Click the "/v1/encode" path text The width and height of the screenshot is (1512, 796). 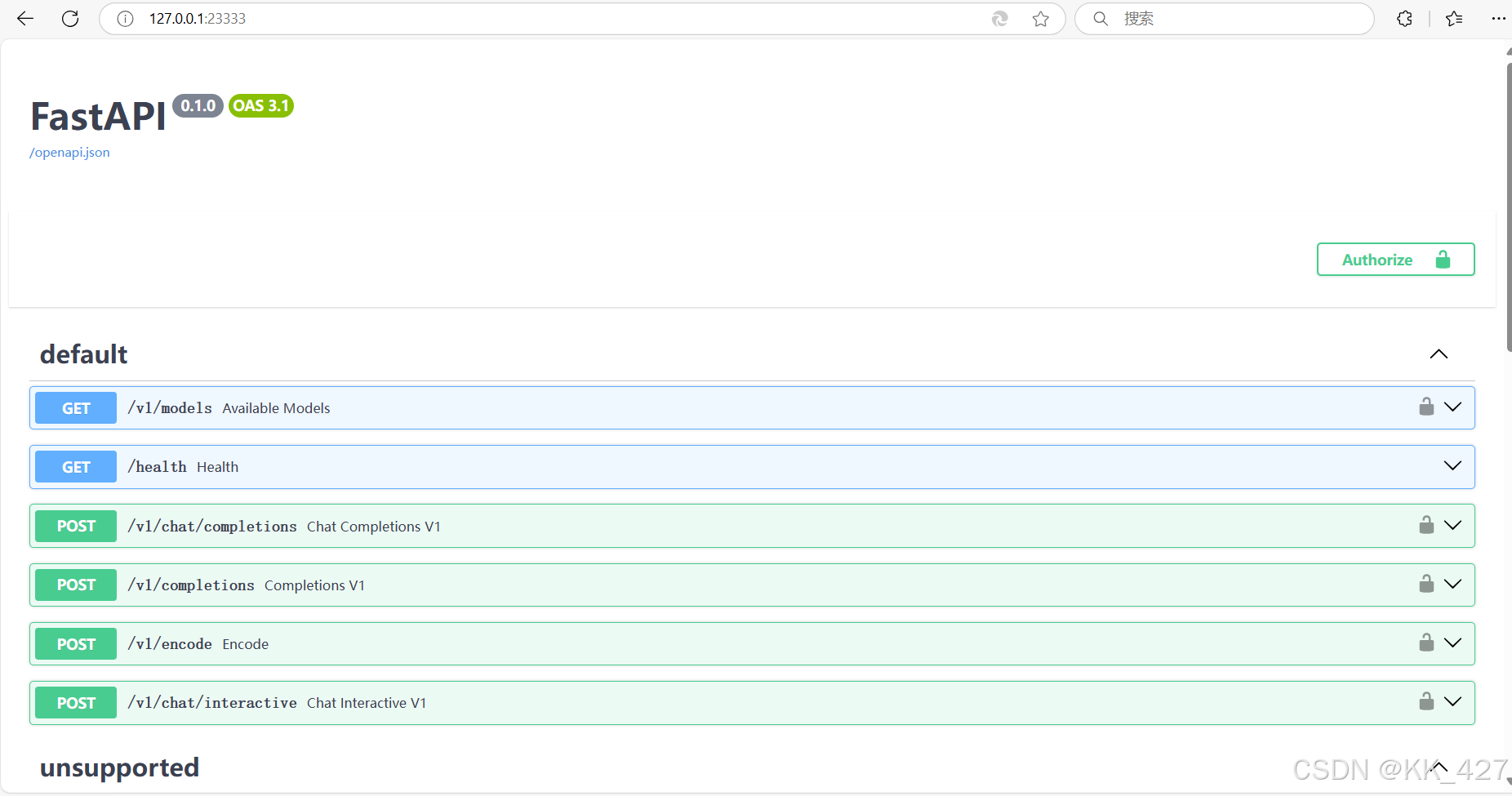pos(170,643)
